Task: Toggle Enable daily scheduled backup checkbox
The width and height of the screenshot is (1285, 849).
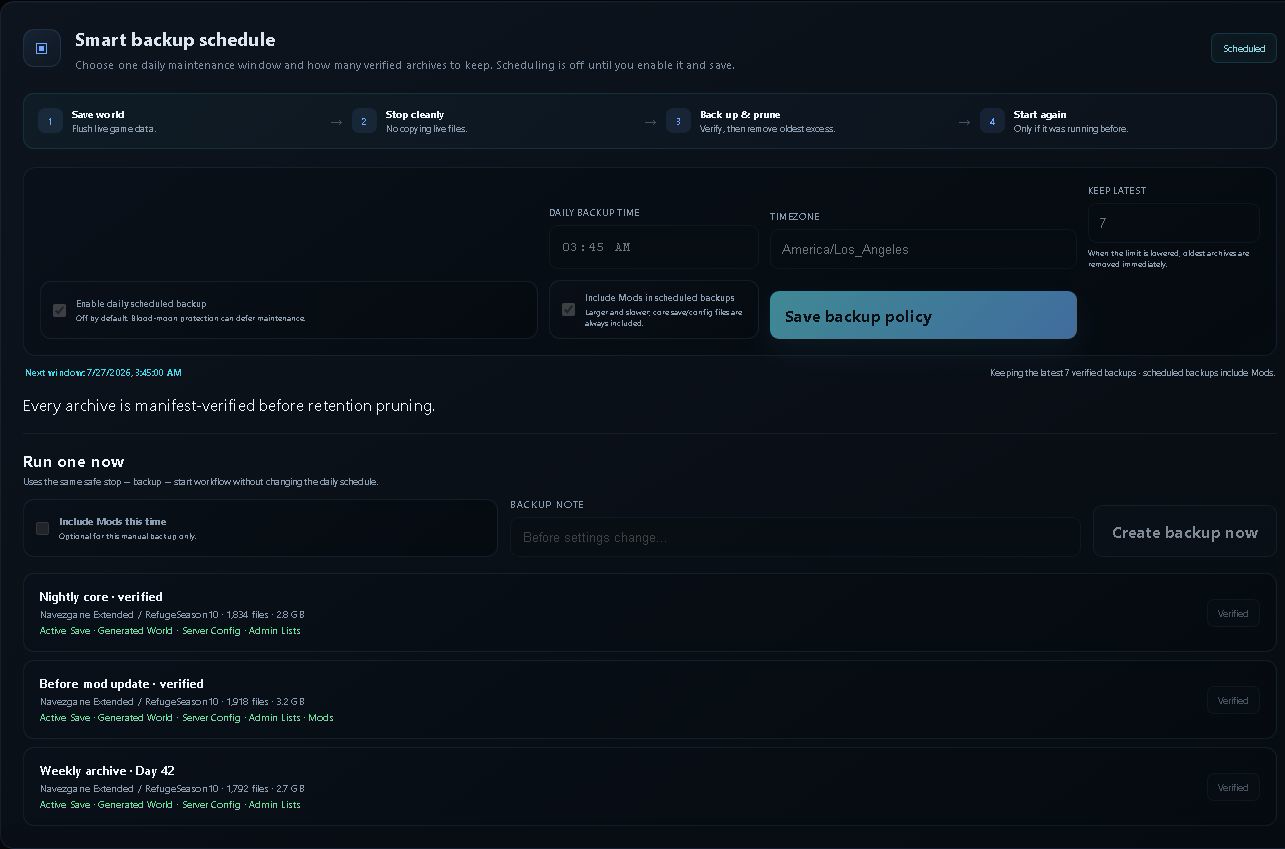Action: pyautogui.click(x=59, y=310)
